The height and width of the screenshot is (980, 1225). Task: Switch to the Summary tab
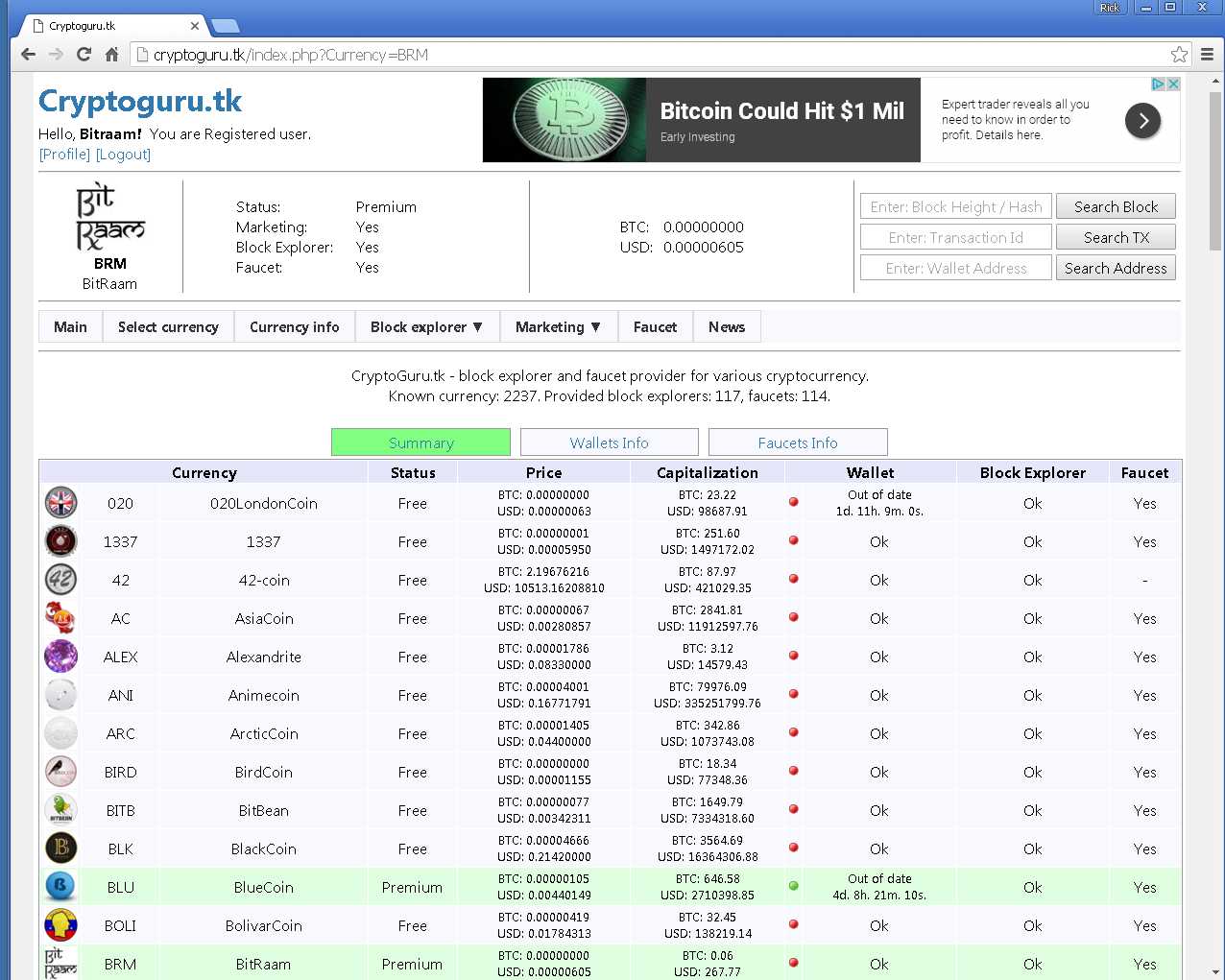coord(420,442)
